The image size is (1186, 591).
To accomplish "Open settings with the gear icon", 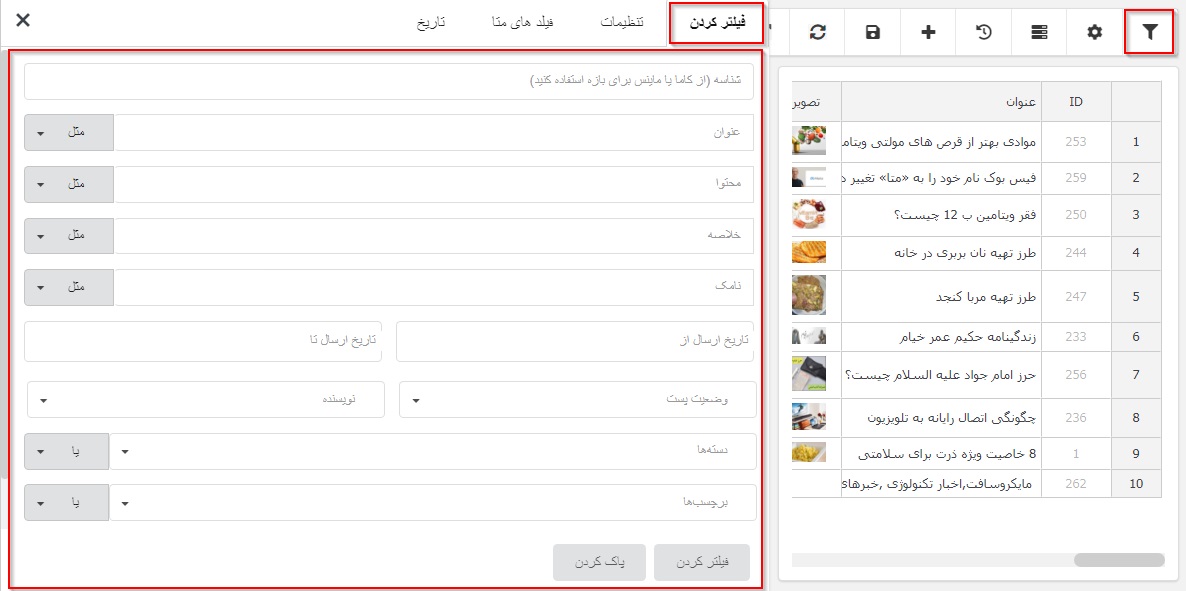I will tap(1095, 32).
